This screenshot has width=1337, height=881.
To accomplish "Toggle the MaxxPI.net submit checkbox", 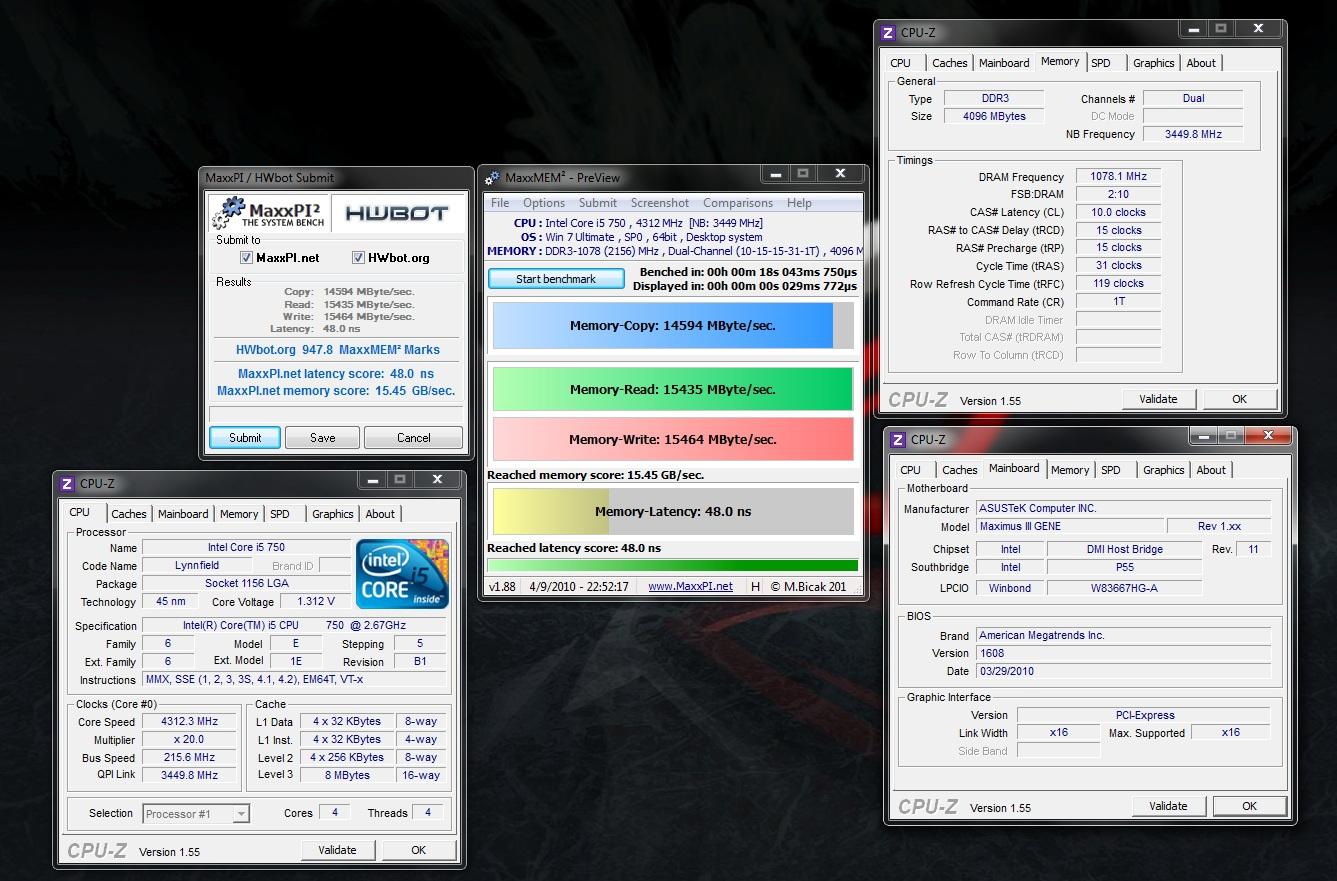I will (246, 258).
